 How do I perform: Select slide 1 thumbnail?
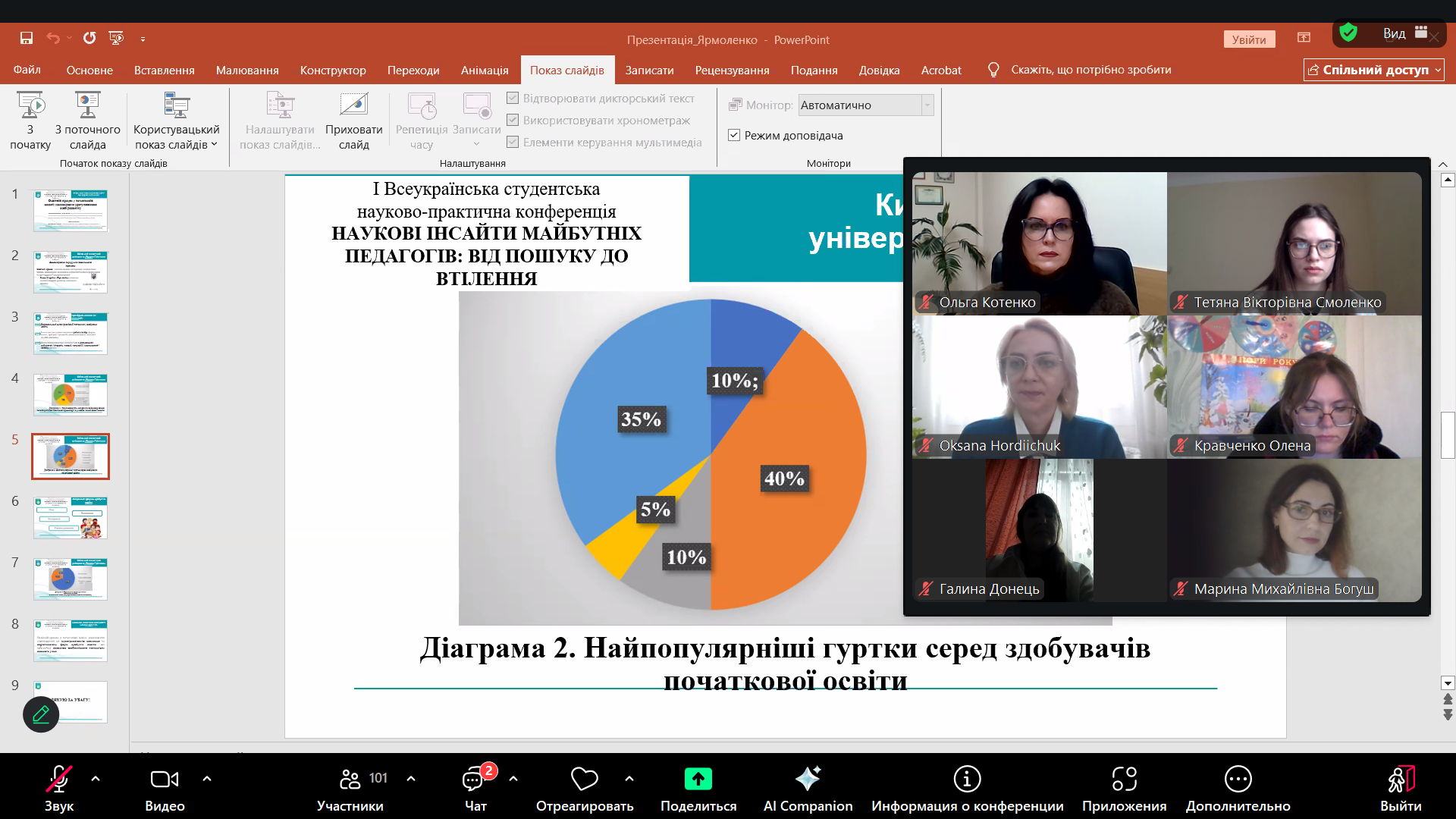pyautogui.click(x=71, y=210)
